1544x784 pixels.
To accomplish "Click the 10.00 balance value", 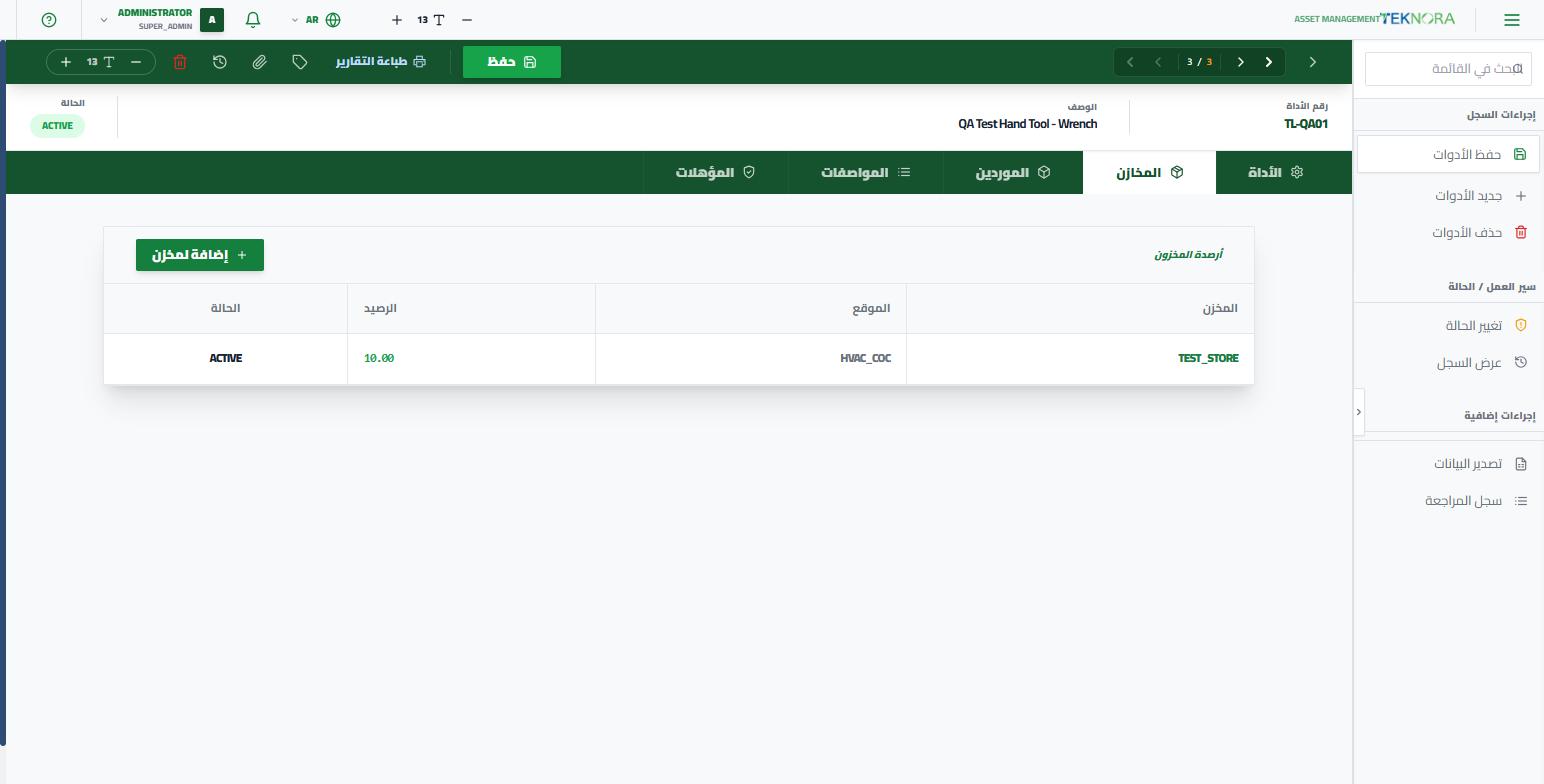I will (379, 358).
